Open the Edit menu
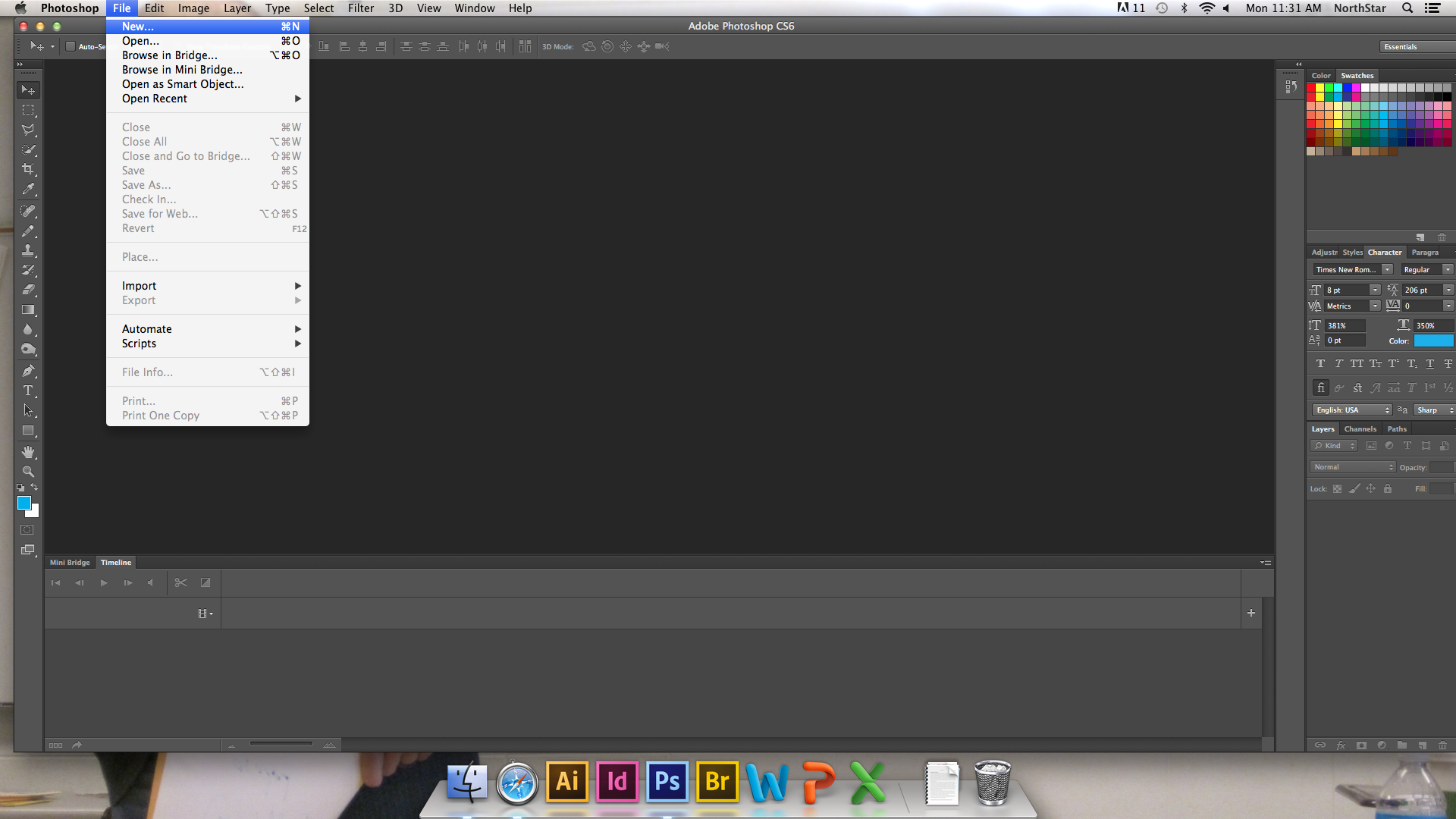This screenshot has height=819, width=1456. (x=154, y=8)
